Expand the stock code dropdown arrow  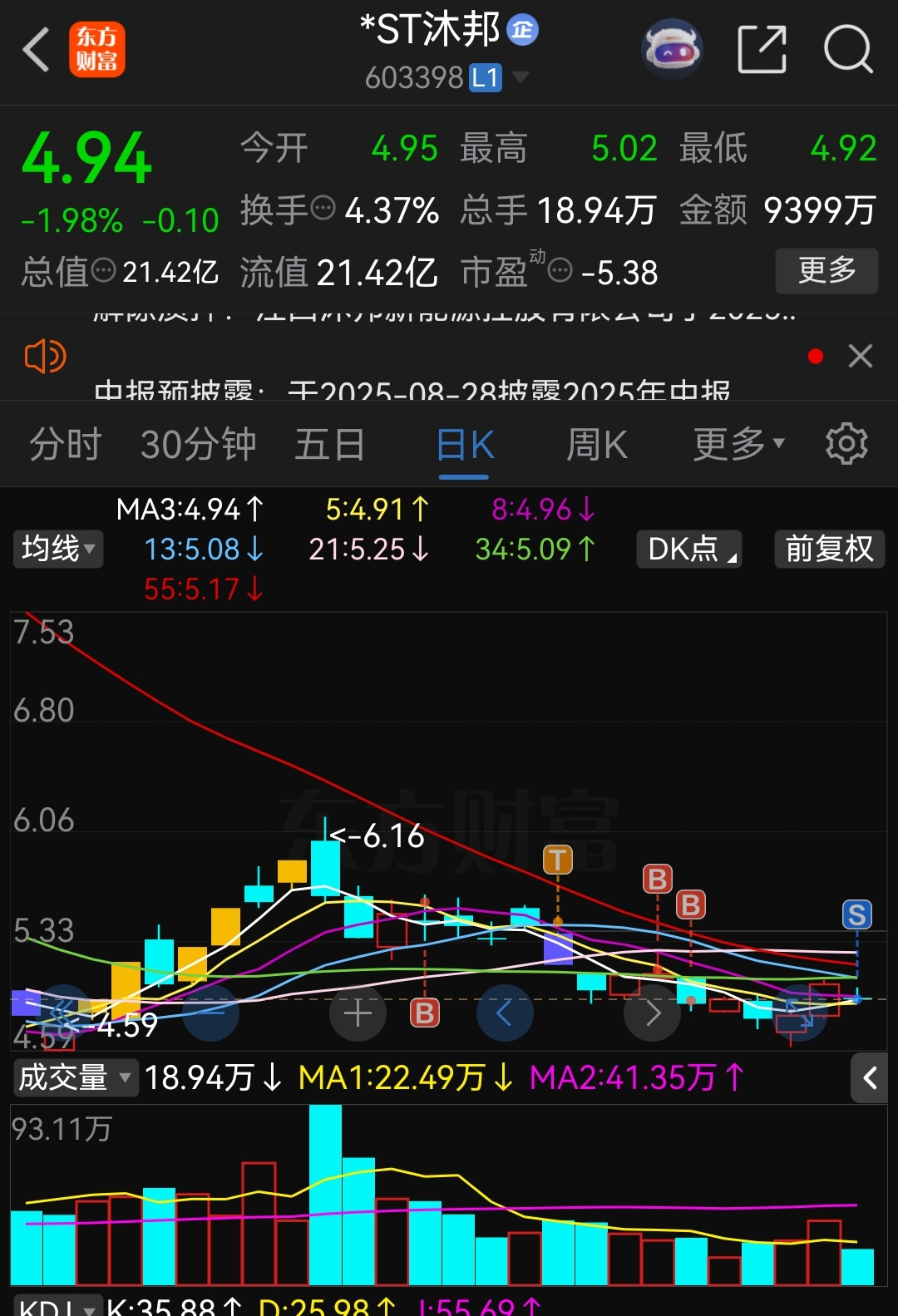point(521,77)
